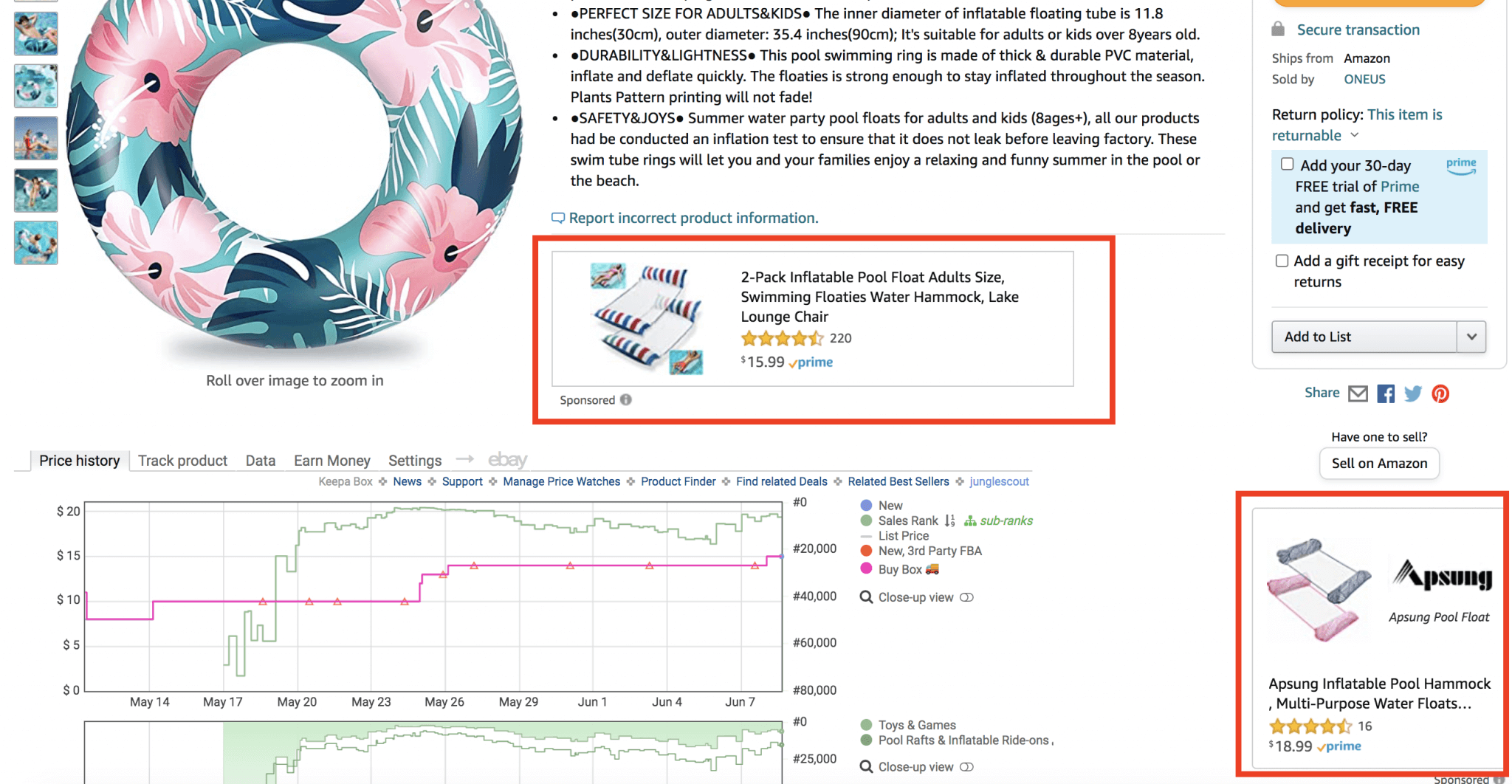This screenshot has width=1512, height=784.
Task: Share the product on Facebook
Action: point(1386,393)
